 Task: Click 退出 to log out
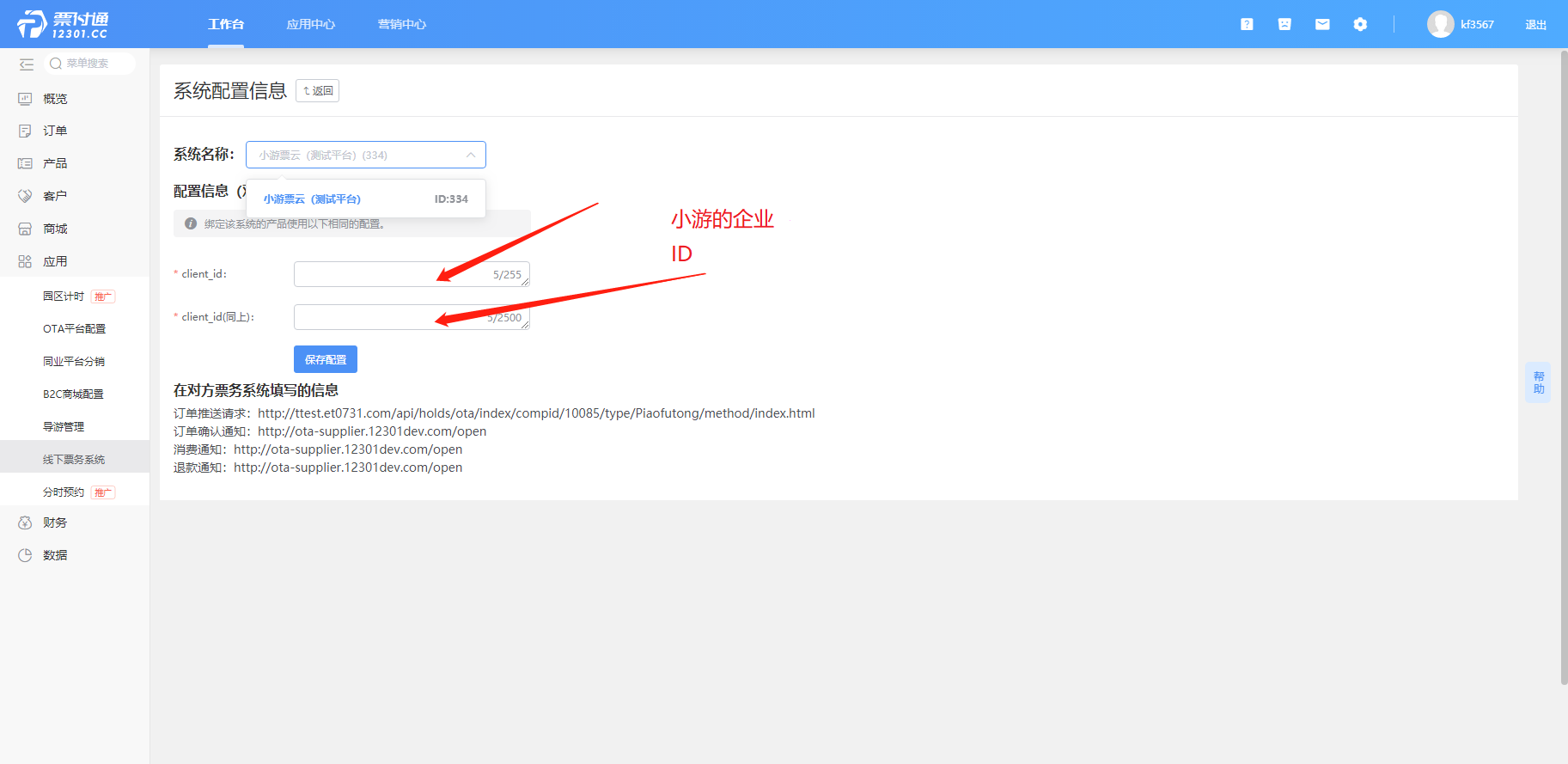pyautogui.click(x=1535, y=24)
